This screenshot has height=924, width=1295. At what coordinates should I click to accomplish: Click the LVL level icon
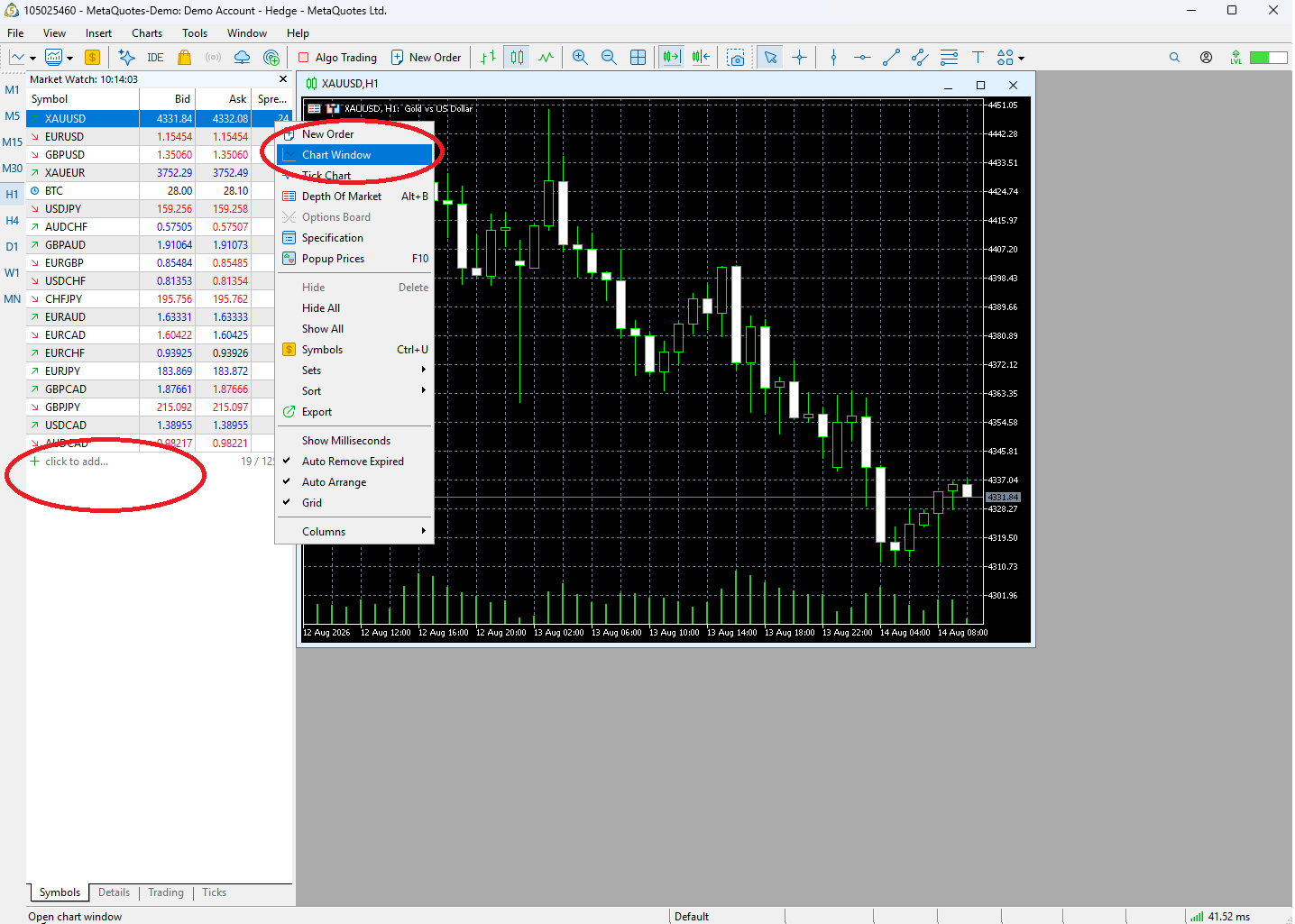click(1235, 57)
